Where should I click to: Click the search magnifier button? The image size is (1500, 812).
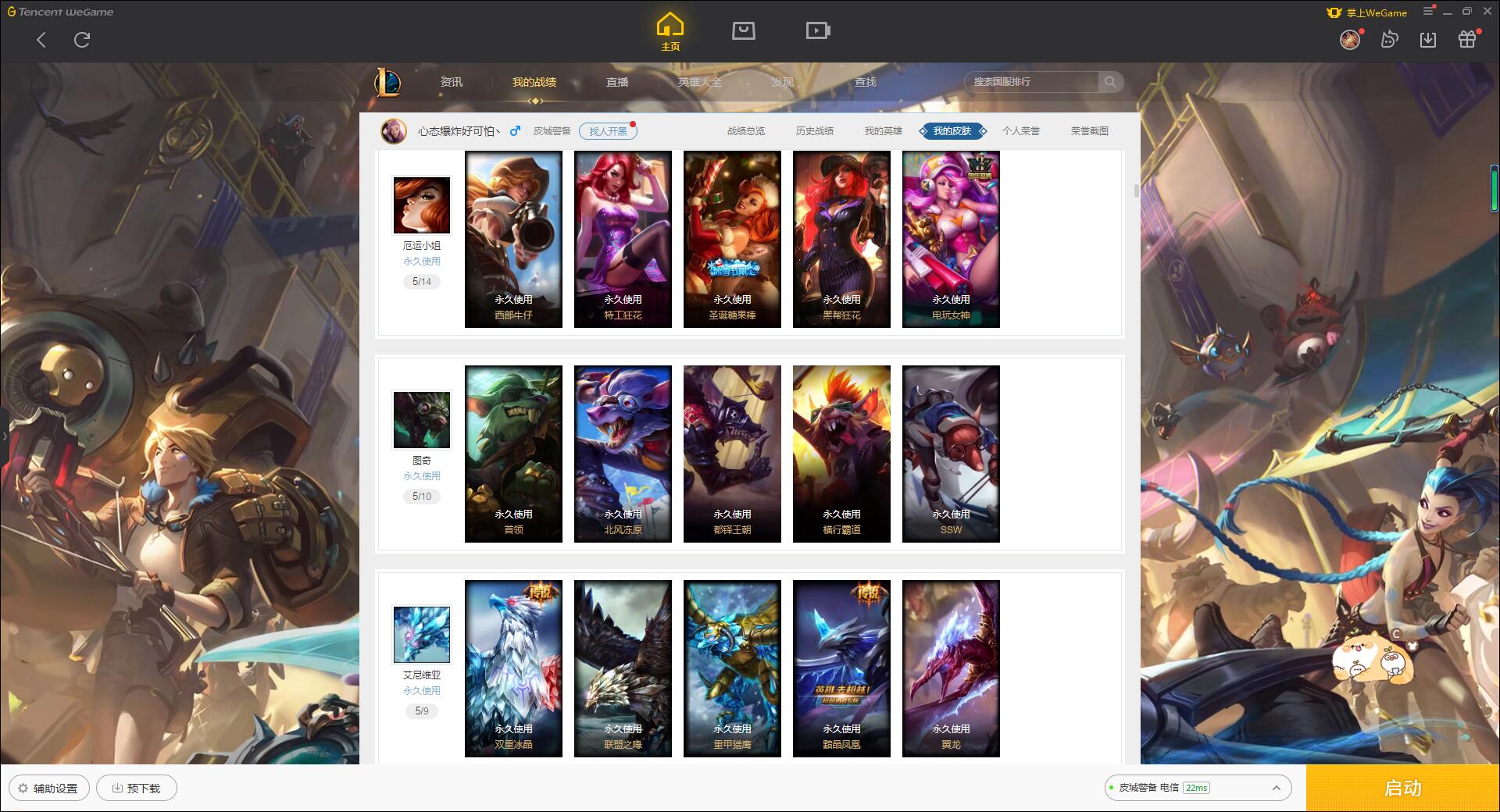pyautogui.click(x=1109, y=82)
